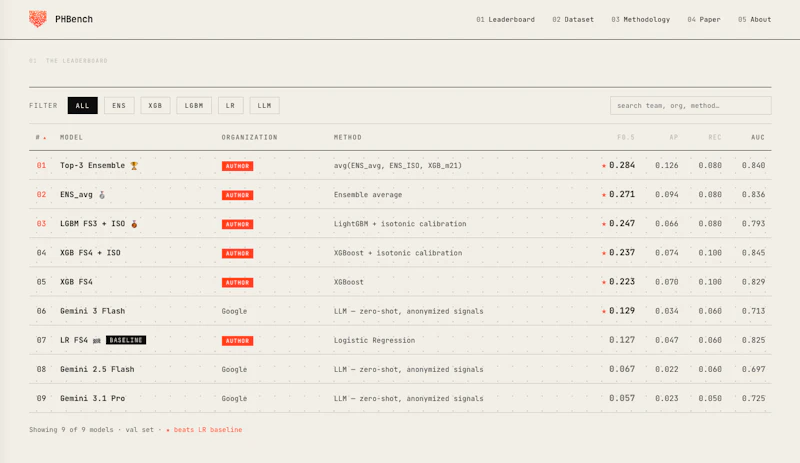The height and width of the screenshot is (463, 800).
Task: Sort by the MODEL column header
Action: click(x=71, y=137)
